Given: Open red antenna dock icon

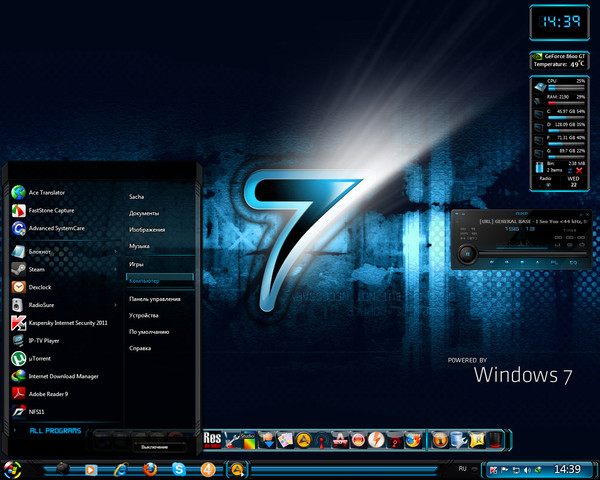Looking at the screenshot, I should coord(321,441).
